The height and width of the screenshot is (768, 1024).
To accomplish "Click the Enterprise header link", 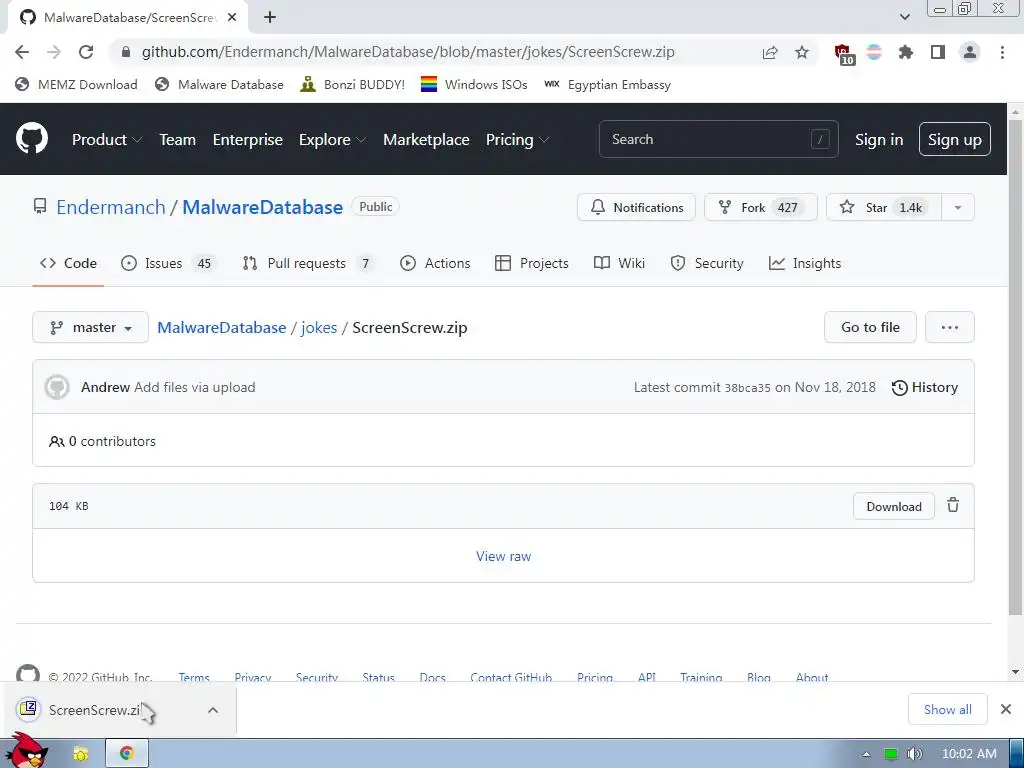I will point(248,139).
